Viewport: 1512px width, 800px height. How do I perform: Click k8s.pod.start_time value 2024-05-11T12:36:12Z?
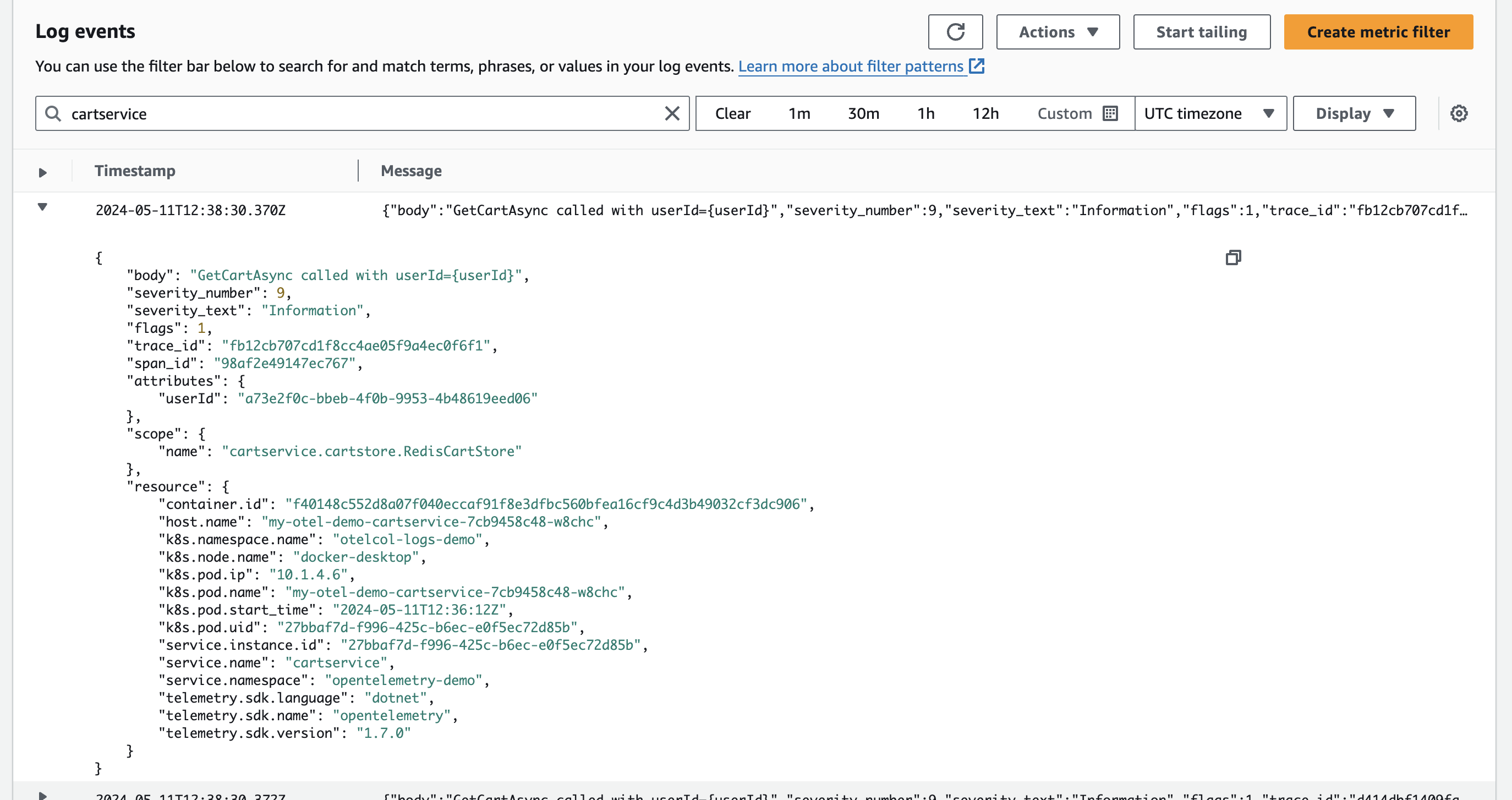(419, 610)
